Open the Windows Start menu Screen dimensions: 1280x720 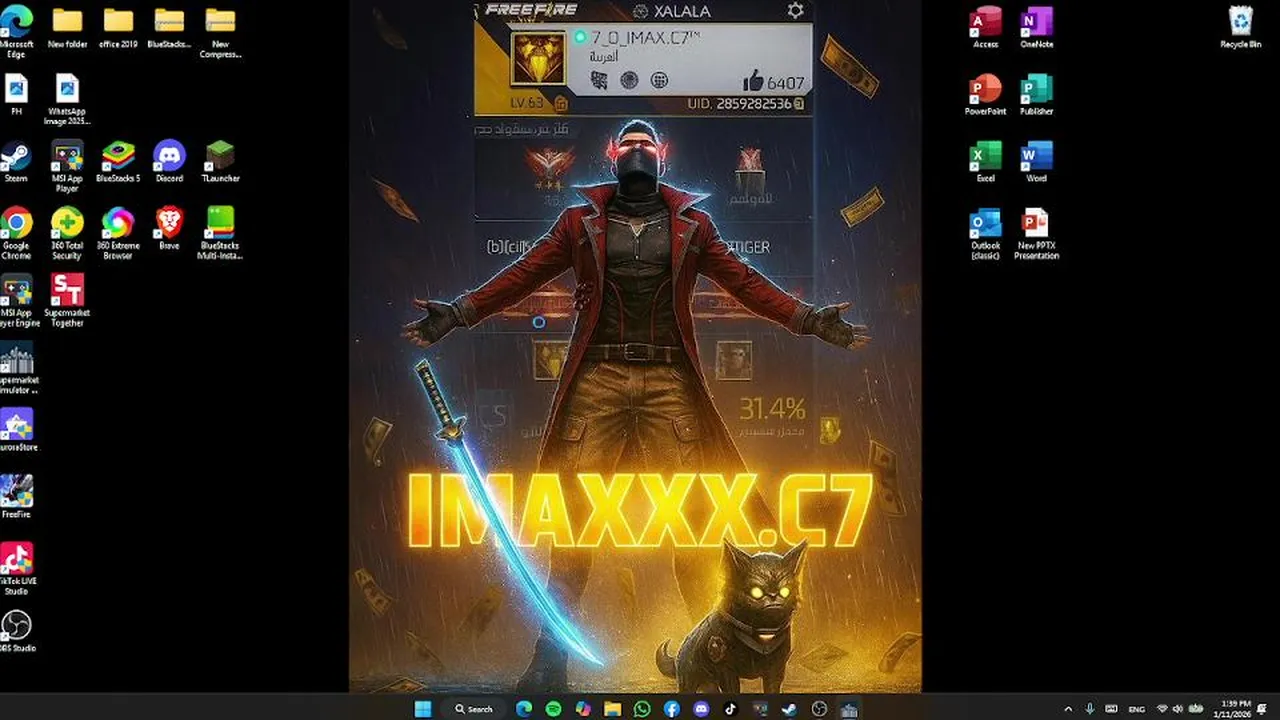pyautogui.click(x=423, y=709)
